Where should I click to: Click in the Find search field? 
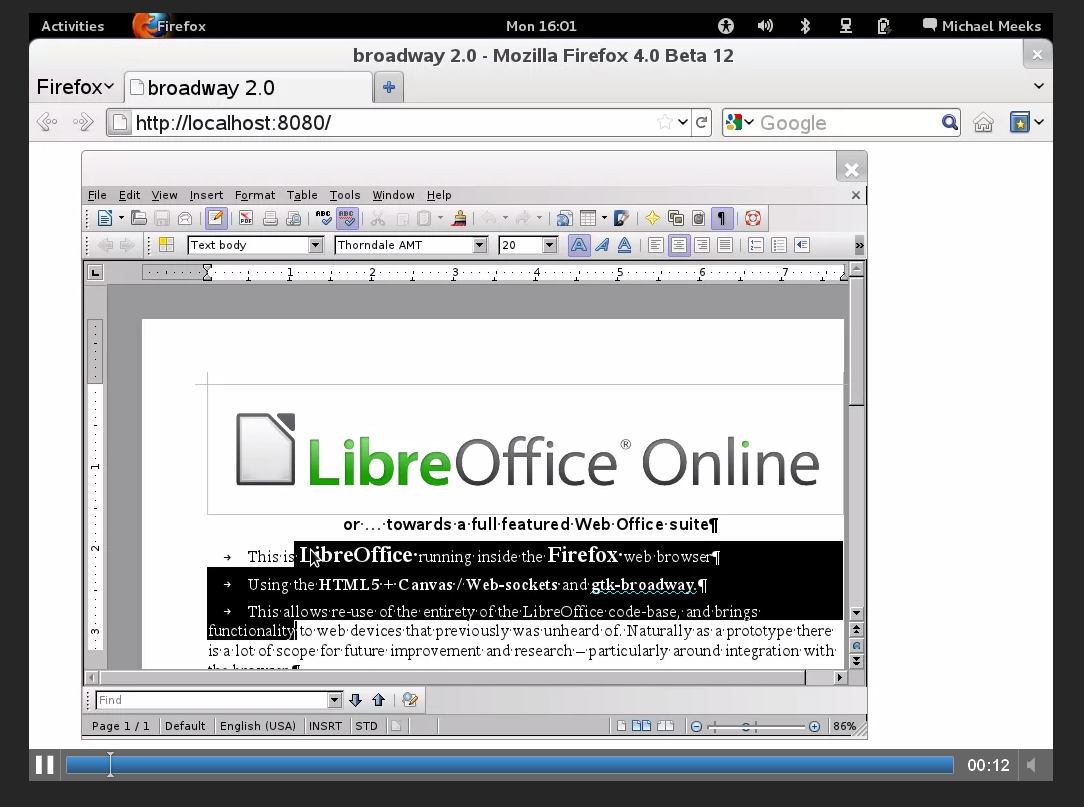click(x=212, y=700)
